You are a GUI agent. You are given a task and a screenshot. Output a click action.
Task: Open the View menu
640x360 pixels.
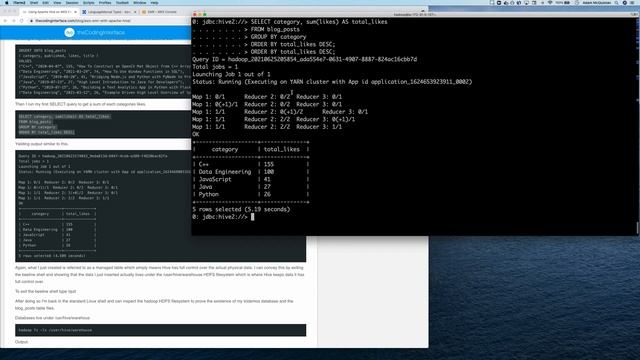pos(57,2)
